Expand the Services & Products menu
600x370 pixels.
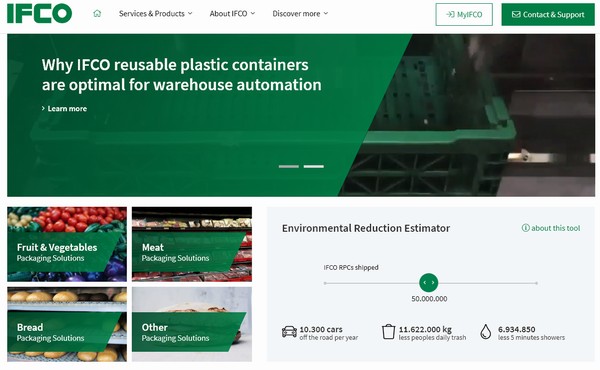point(155,13)
